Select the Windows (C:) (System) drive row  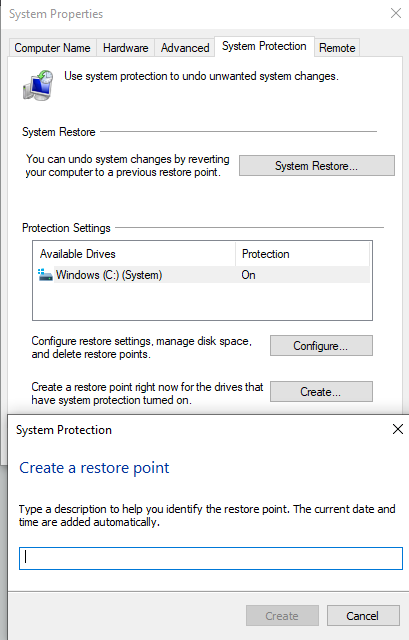click(202, 275)
